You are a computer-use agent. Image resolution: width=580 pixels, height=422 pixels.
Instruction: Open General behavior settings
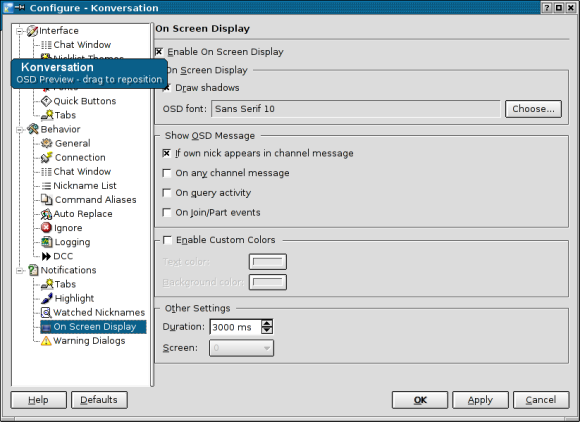coord(72,143)
